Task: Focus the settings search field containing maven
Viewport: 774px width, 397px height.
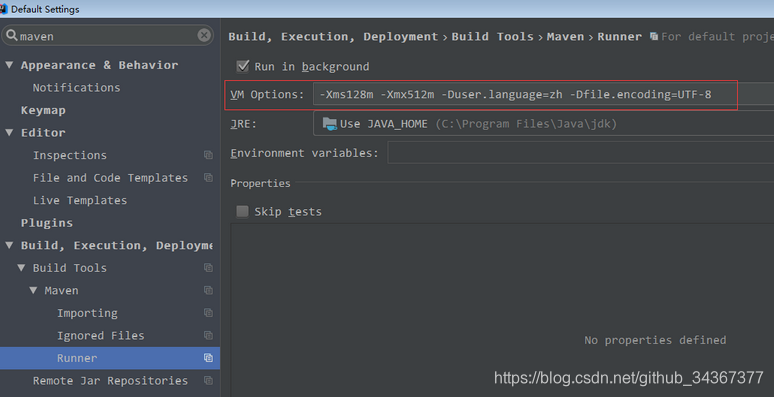Action: tap(108, 36)
